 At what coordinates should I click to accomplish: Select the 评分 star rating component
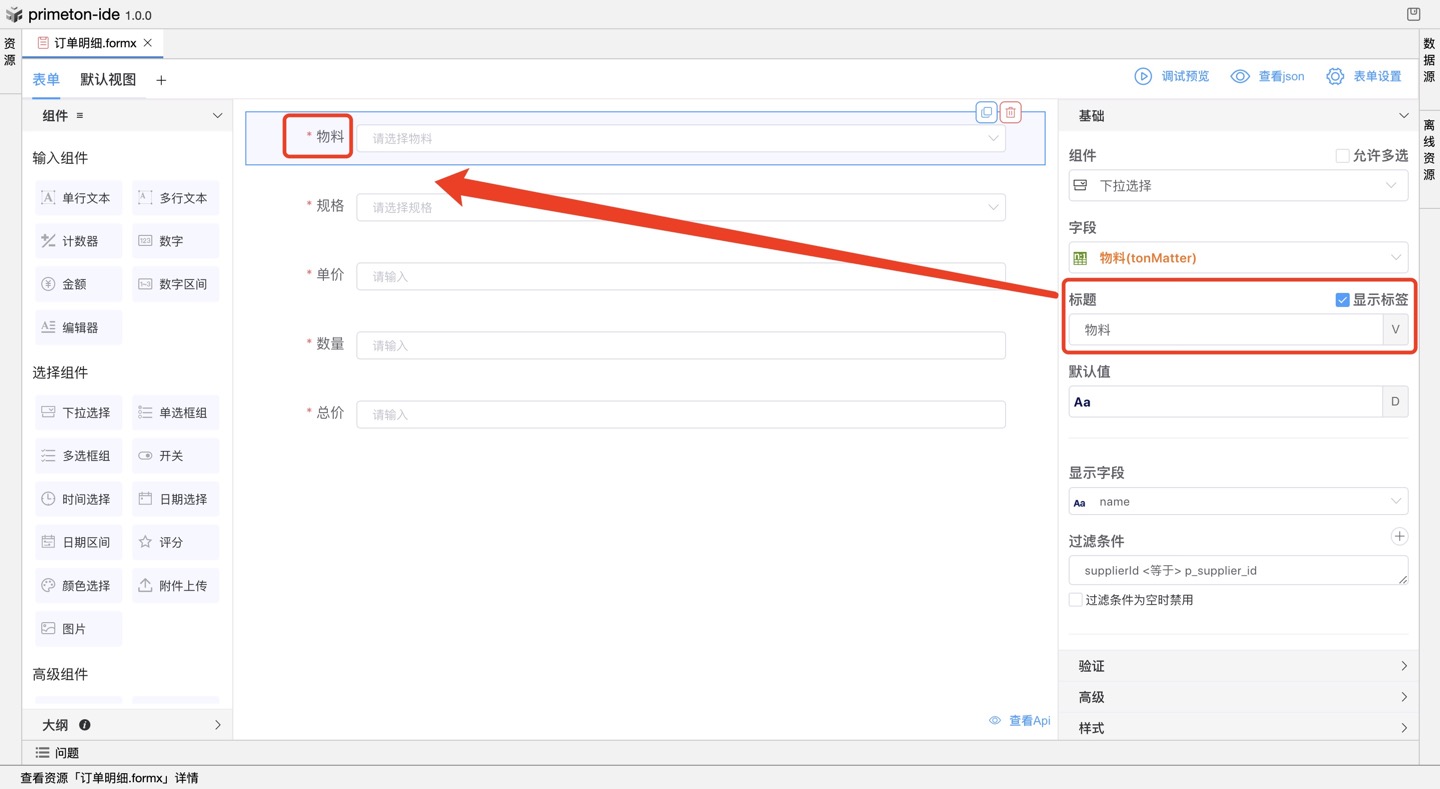click(x=175, y=542)
